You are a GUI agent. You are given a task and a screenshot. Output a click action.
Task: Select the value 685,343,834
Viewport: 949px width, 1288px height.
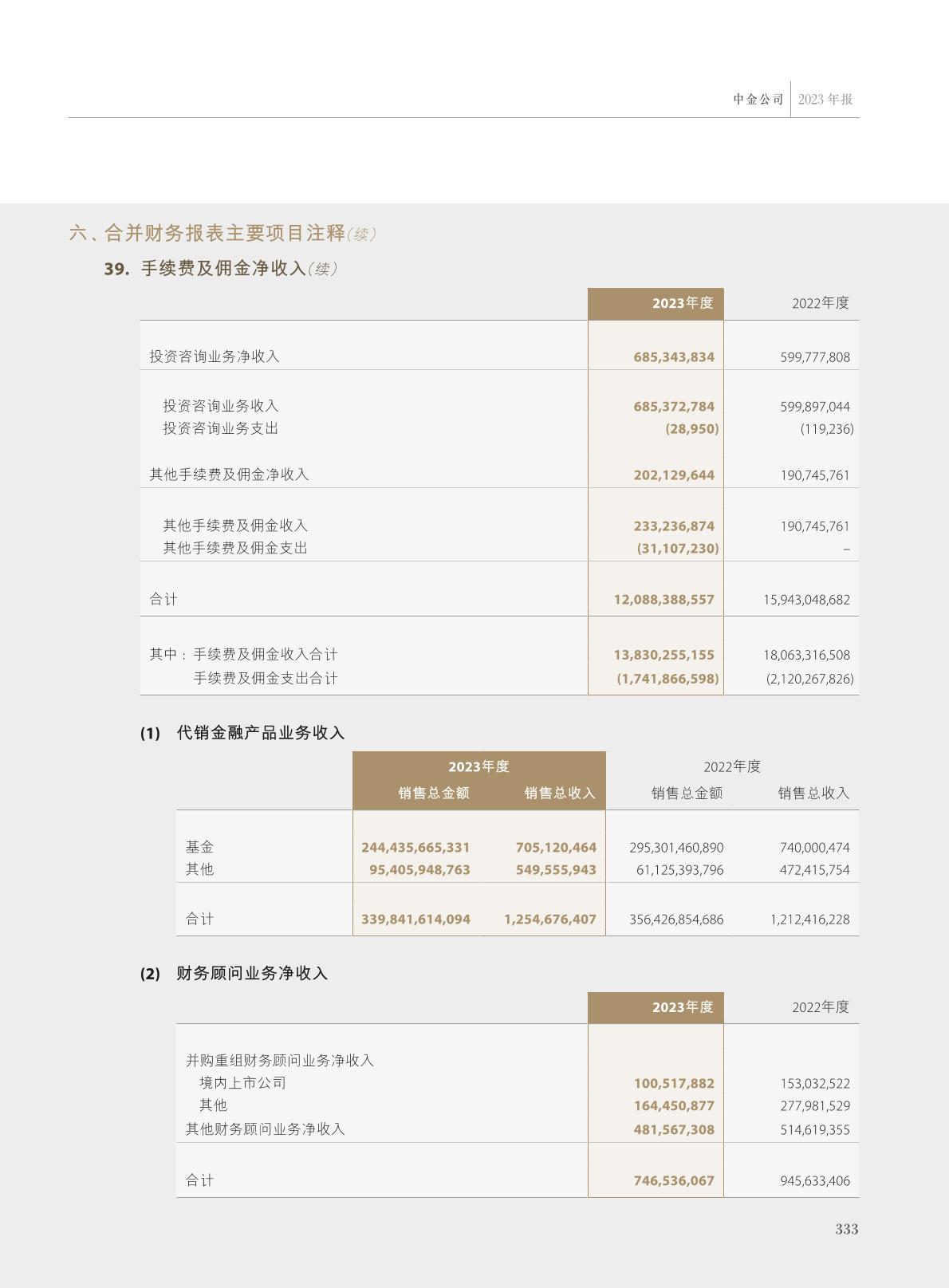point(674,357)
